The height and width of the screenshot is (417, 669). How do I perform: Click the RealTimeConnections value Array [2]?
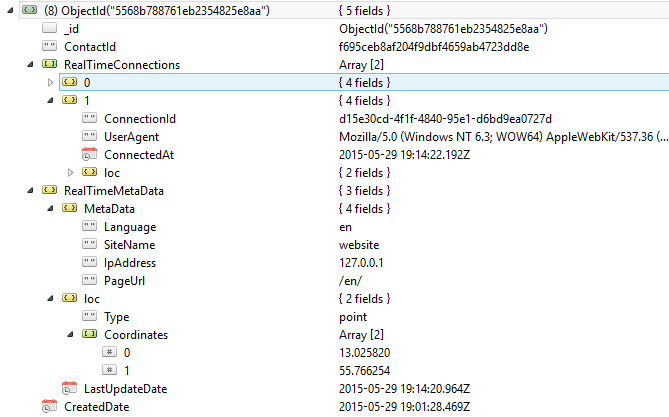tap(361, 65)
